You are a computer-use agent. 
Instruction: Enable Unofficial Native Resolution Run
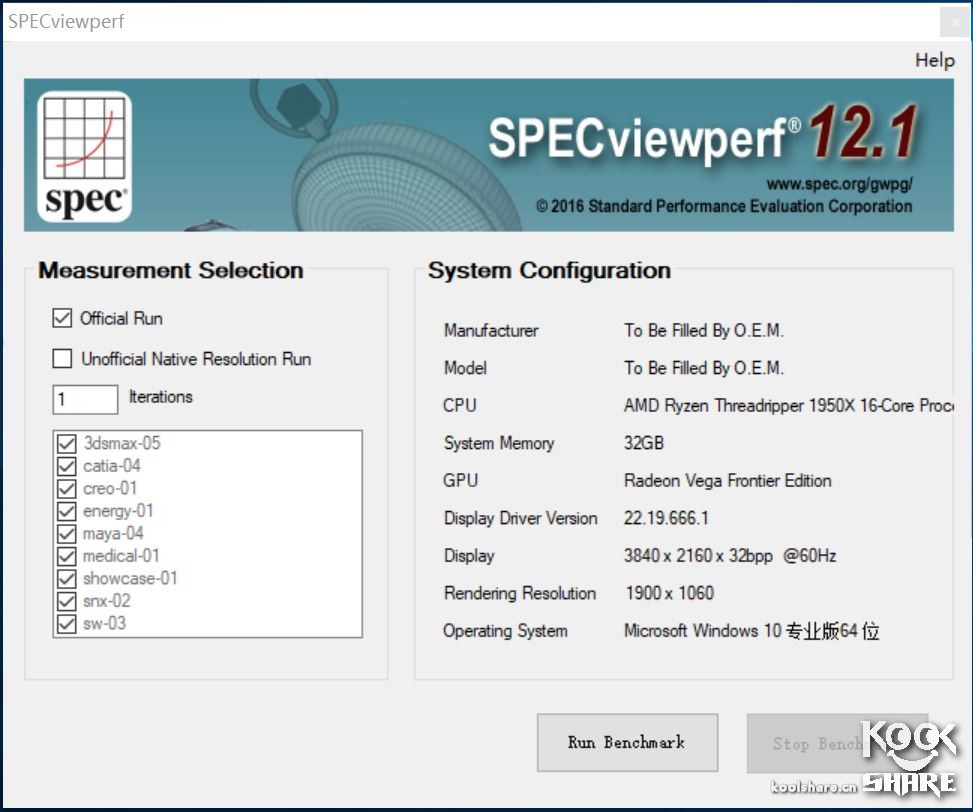(63, 359)
